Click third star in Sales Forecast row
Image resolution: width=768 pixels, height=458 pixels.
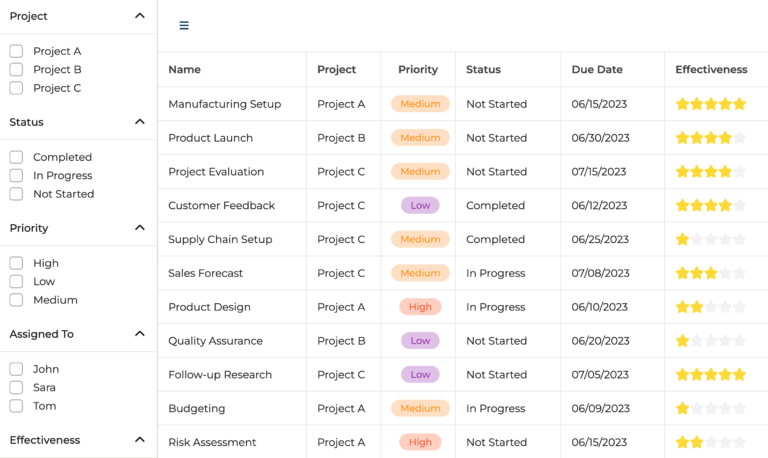click(x=711, y=273)
